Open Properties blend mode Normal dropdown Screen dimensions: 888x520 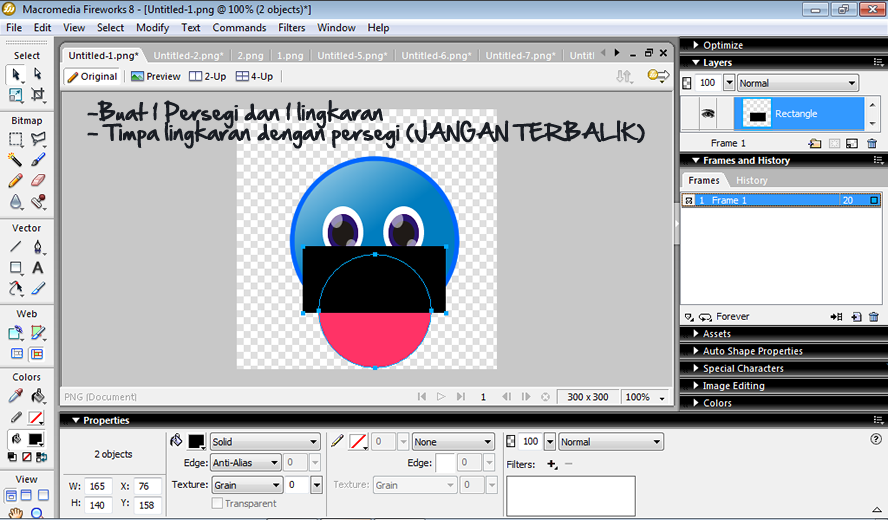(610, 442)
